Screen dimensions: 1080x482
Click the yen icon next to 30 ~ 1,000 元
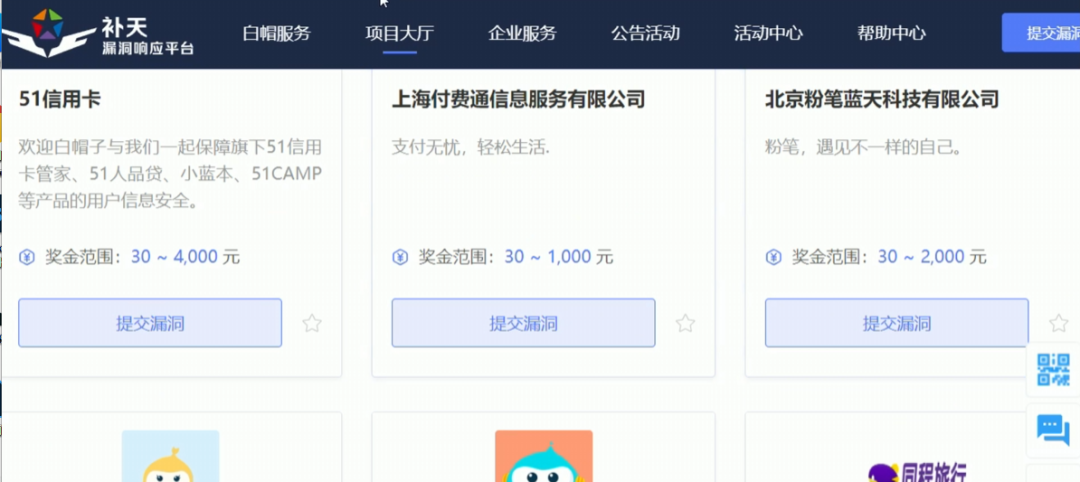400,258
